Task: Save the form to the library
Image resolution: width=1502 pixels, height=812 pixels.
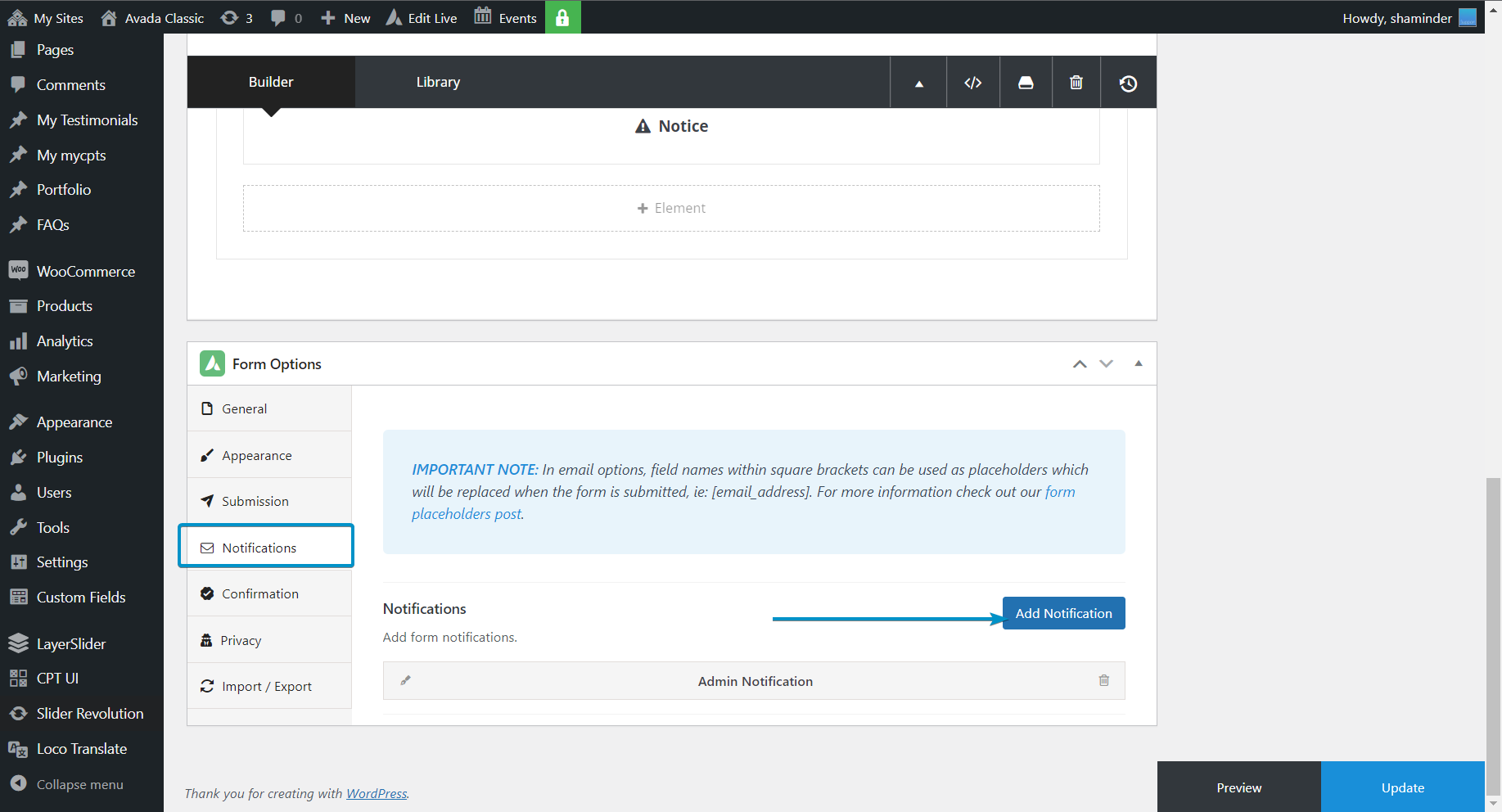Action: [1025, 82]
